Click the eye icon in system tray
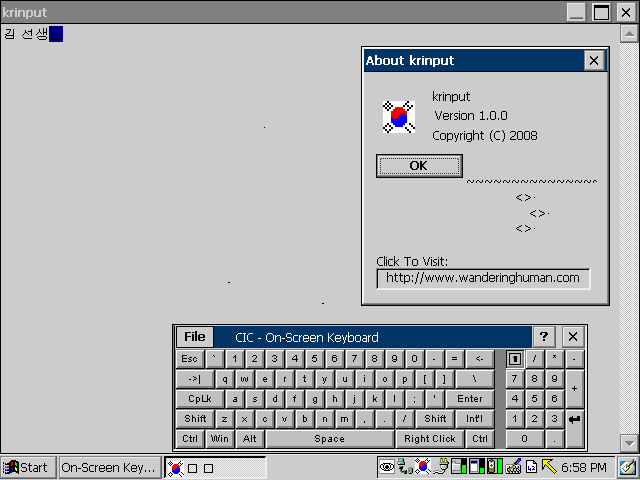The image size is (640, 480). click(387, 467)
